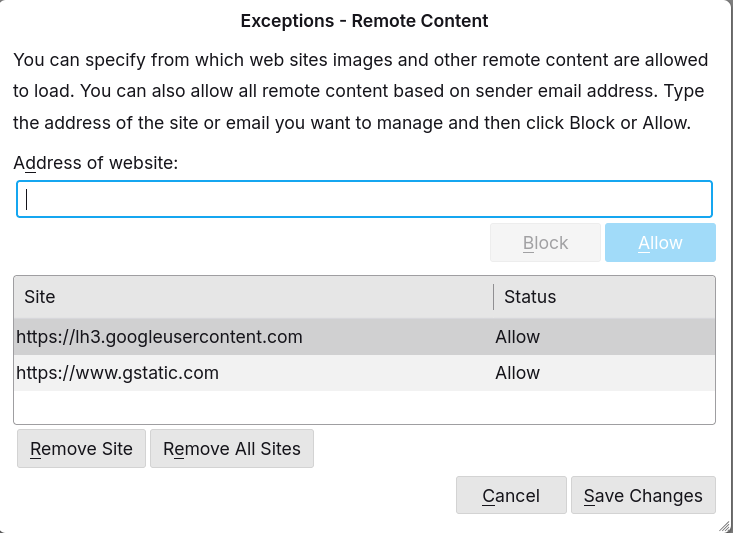Cancel the exceptions dialog

pos(511,495)
